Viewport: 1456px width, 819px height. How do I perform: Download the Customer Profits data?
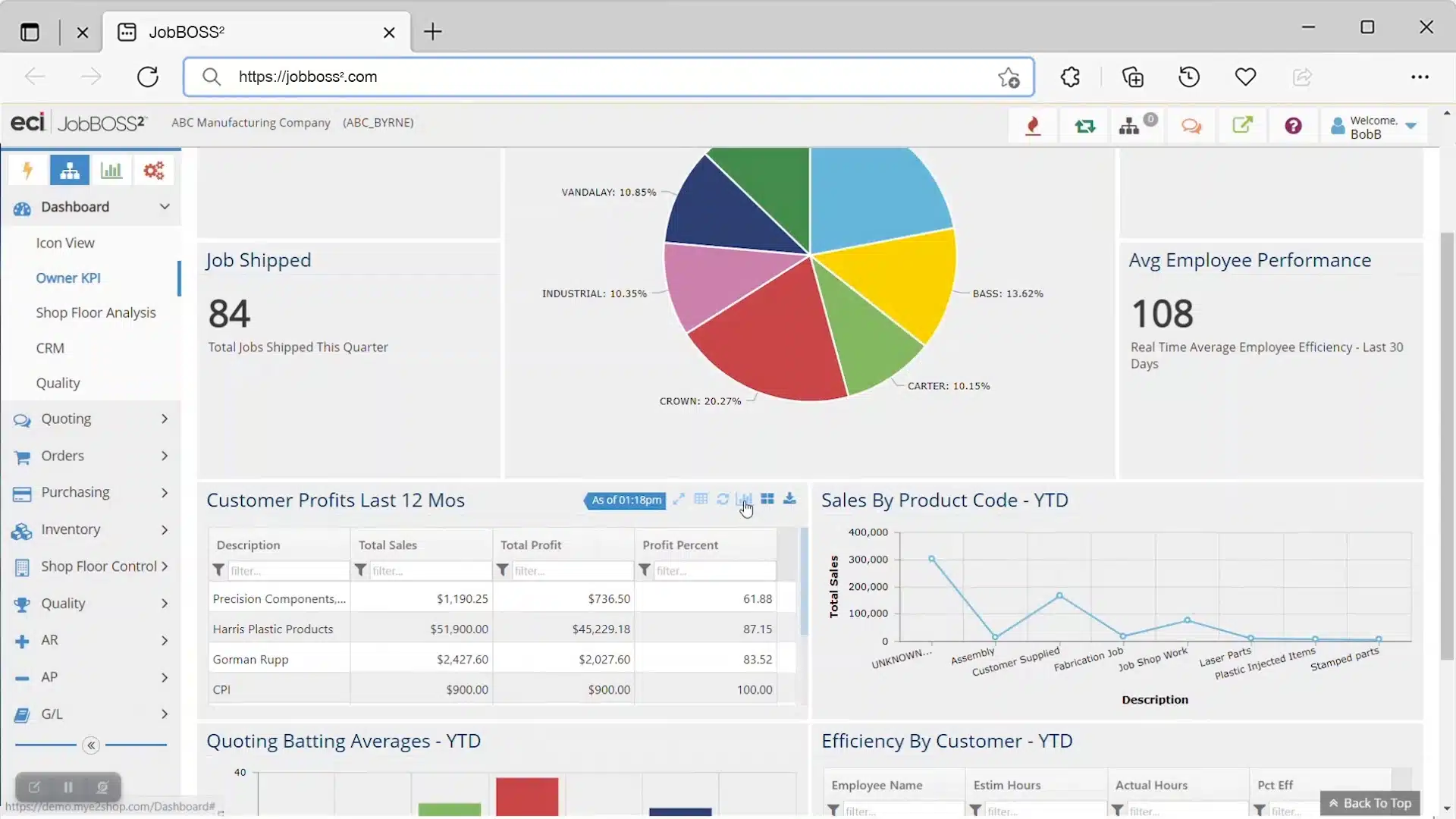[790, 500]
